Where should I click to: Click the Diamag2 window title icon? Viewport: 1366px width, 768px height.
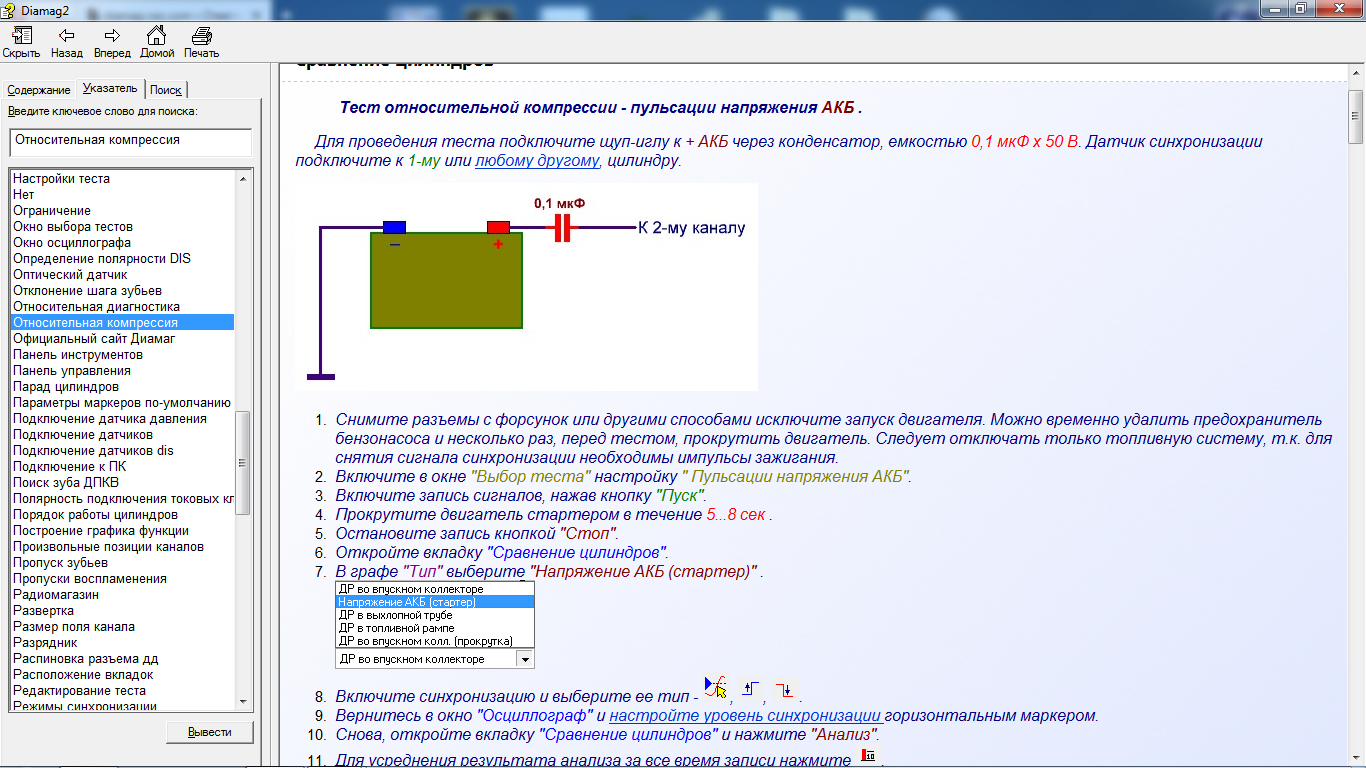(x=11, y=9)
